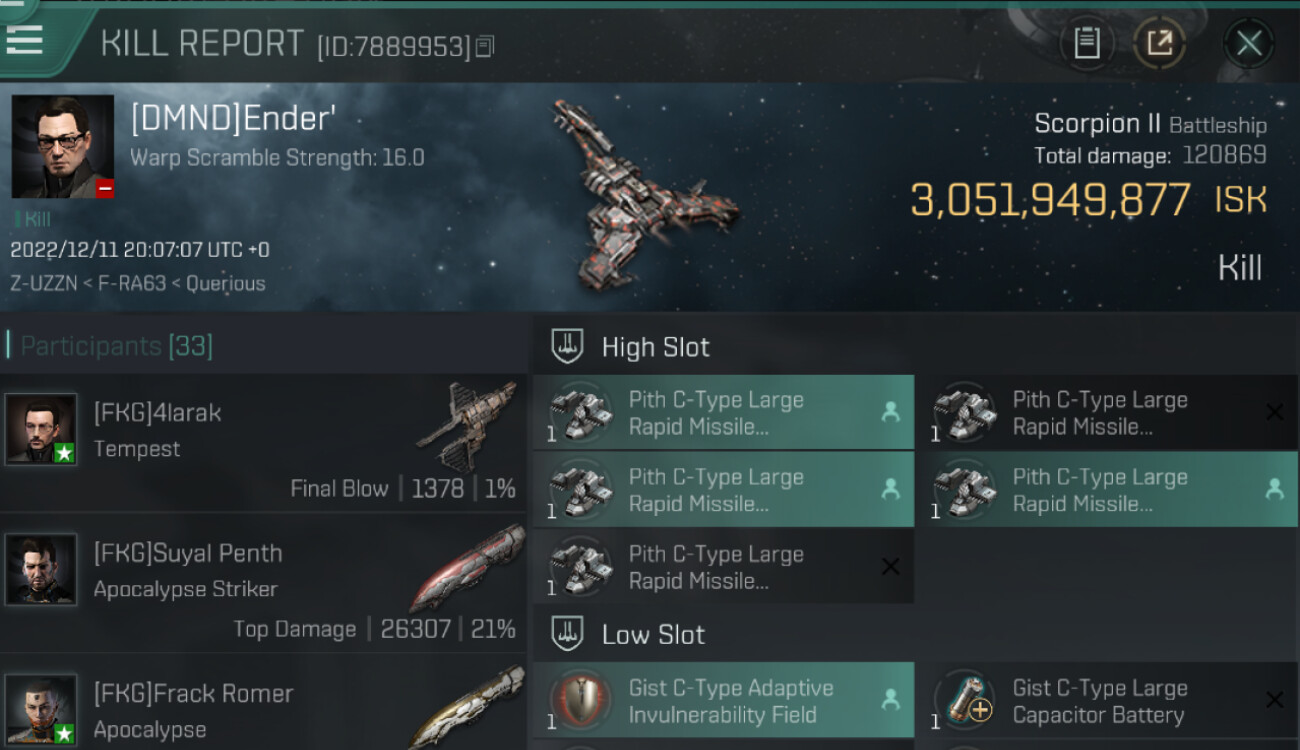Open Ender' pilot portrait
The width and height of the screenshot is (1300, 750).
point(62,147)
